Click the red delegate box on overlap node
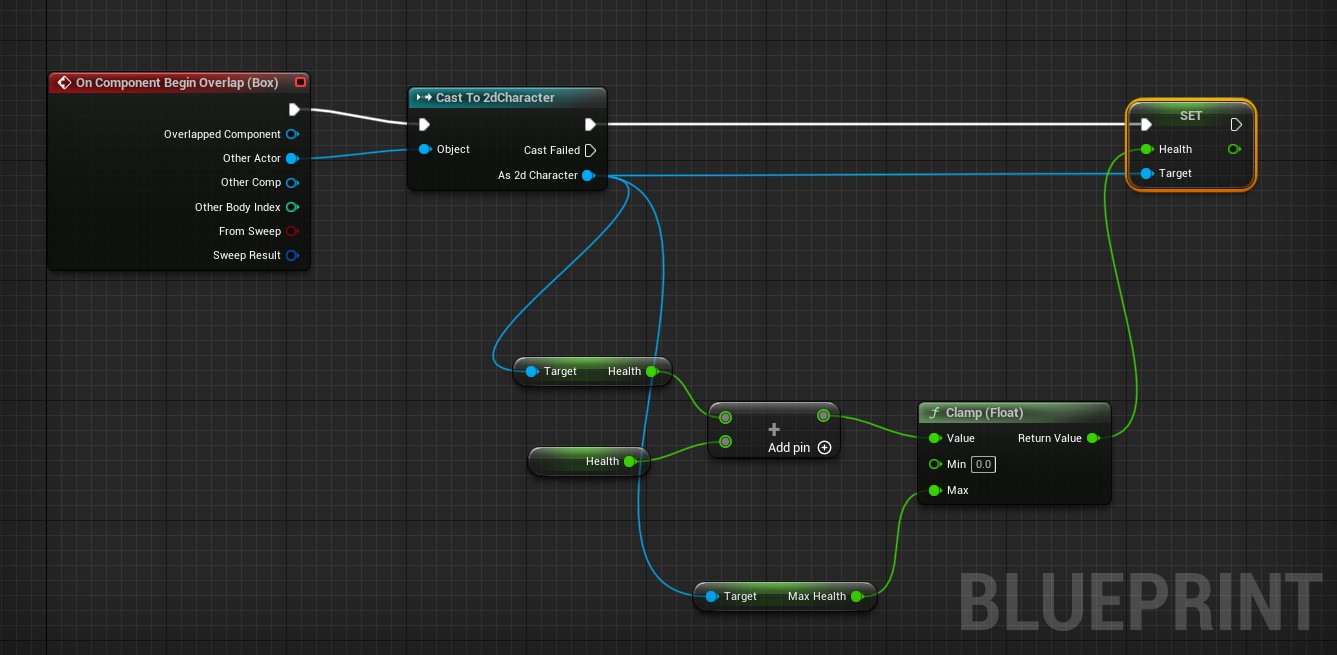 pos(300,82)
